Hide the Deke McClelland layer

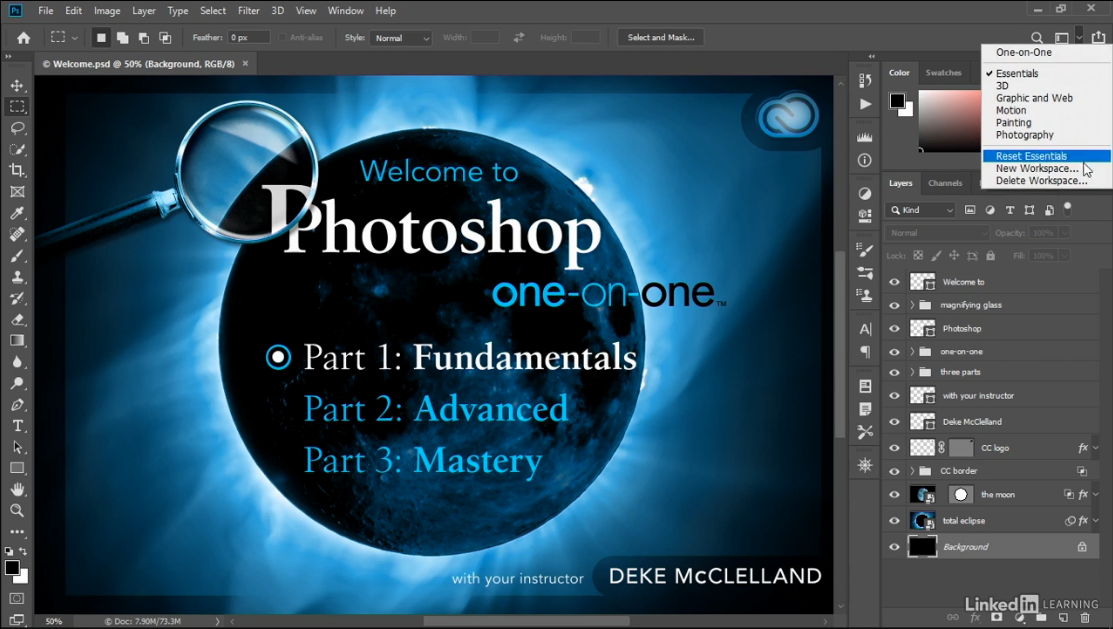tap(894, 422)
